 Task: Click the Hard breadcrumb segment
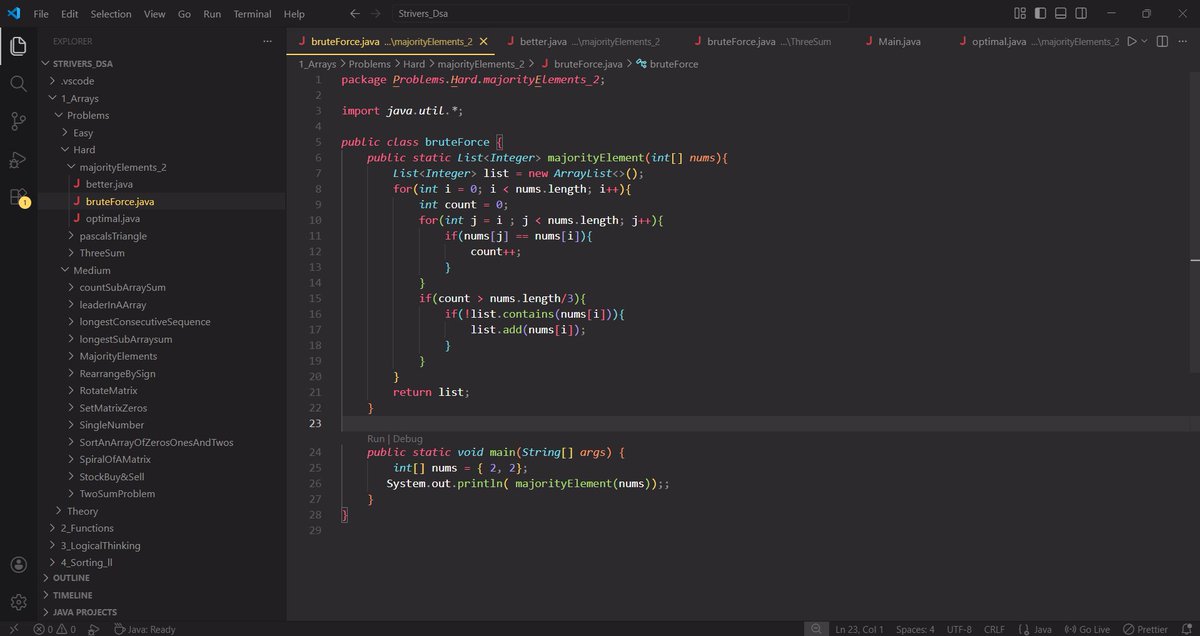(x=414, y=63)
